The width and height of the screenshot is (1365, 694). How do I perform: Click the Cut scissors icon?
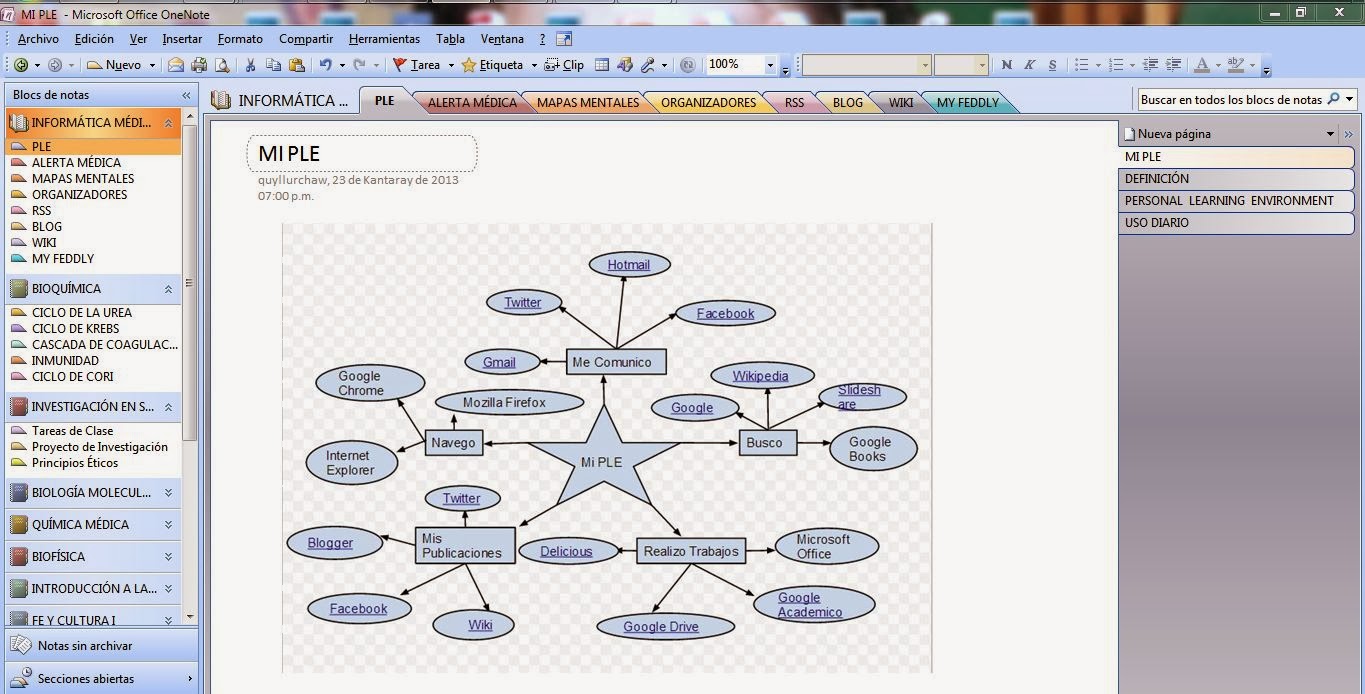(250, 65)
